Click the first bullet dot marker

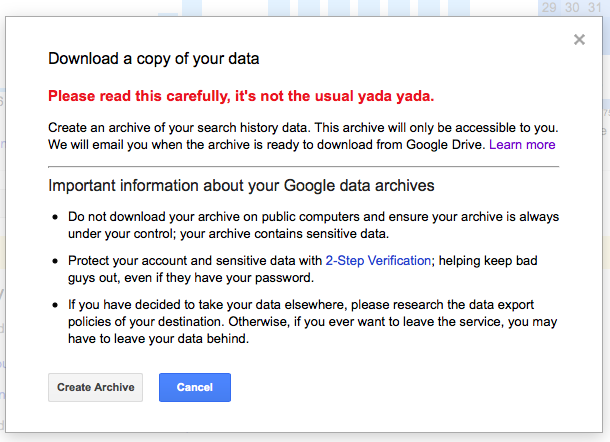pos(55,217)
